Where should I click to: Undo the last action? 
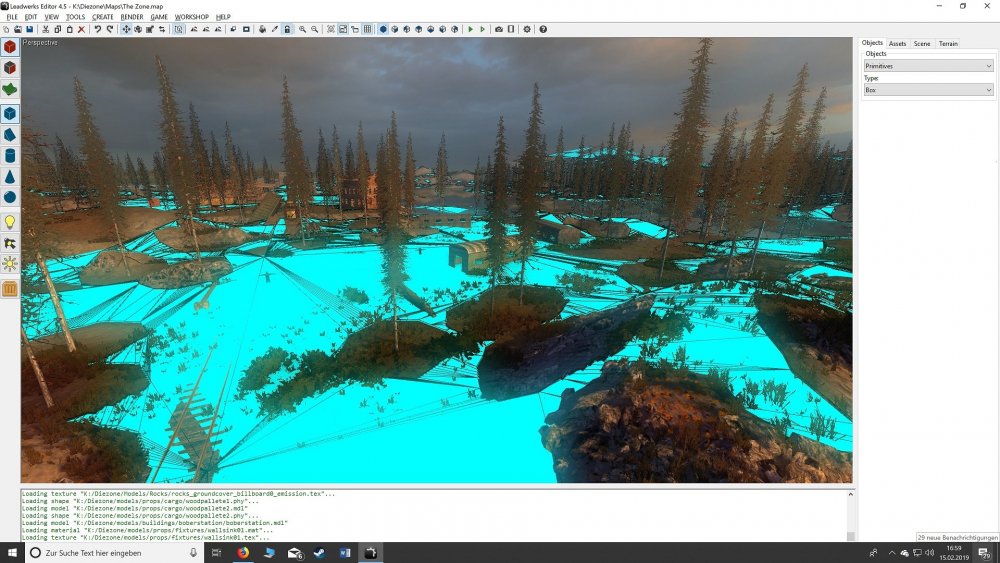[98, 29]
